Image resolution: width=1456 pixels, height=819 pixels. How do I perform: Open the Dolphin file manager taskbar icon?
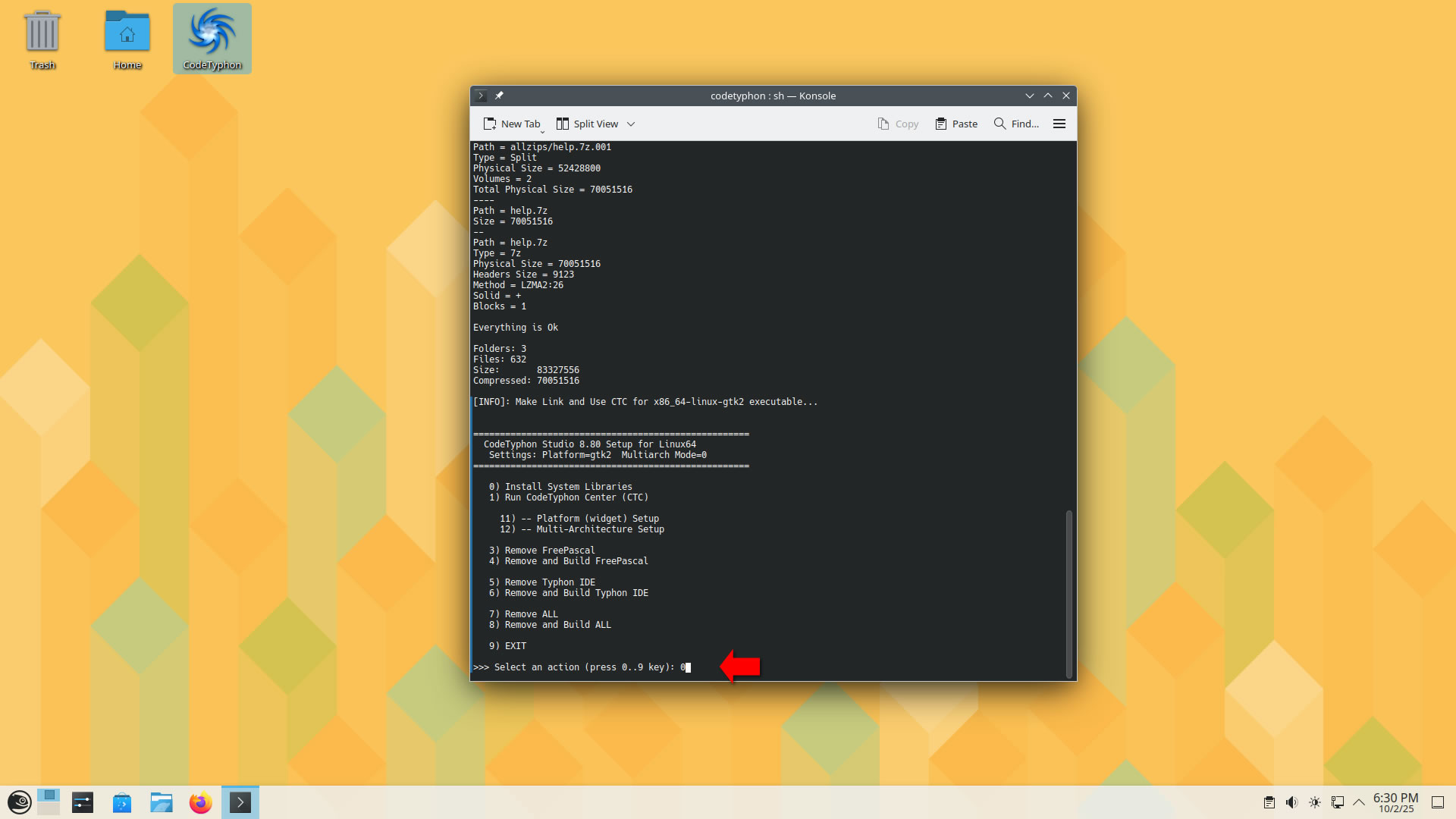161,802
